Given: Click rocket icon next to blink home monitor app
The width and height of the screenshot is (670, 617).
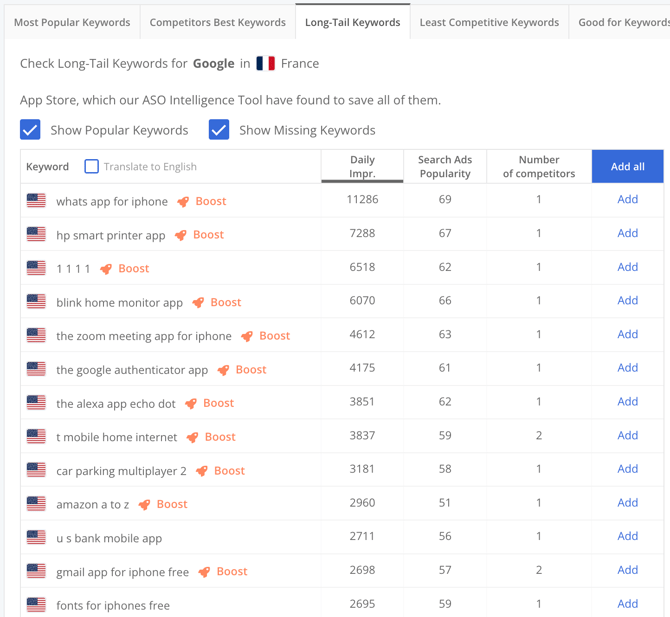Looking at the screenshot, I should click(x=198, y=302).
